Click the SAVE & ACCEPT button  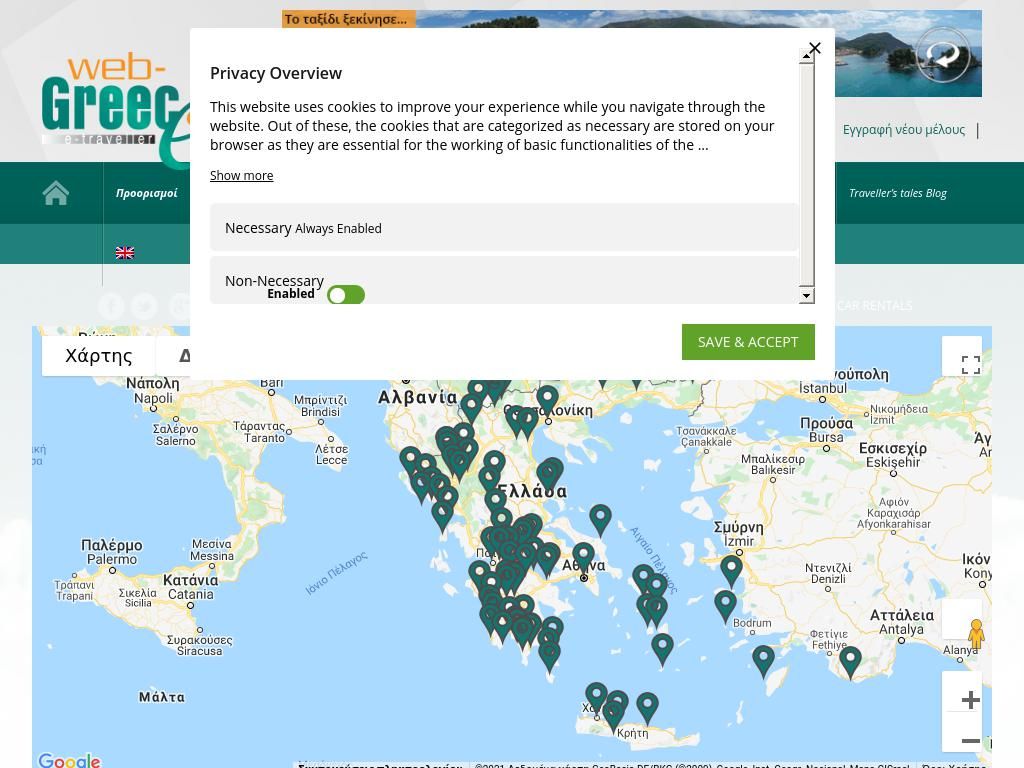coord(748,342)
